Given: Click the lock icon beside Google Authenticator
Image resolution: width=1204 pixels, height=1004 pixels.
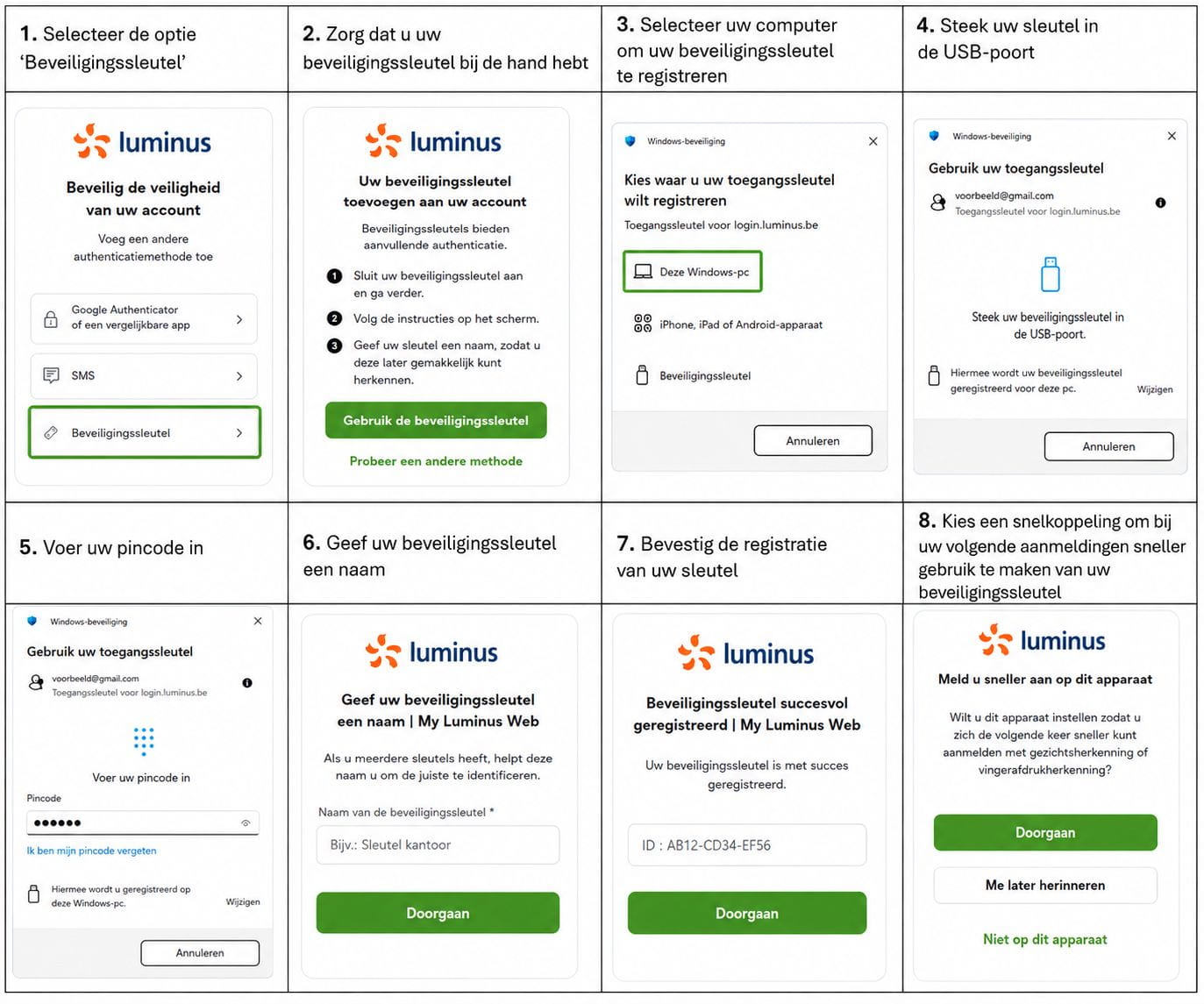Looking at the screenshot, I should point(51,319).
